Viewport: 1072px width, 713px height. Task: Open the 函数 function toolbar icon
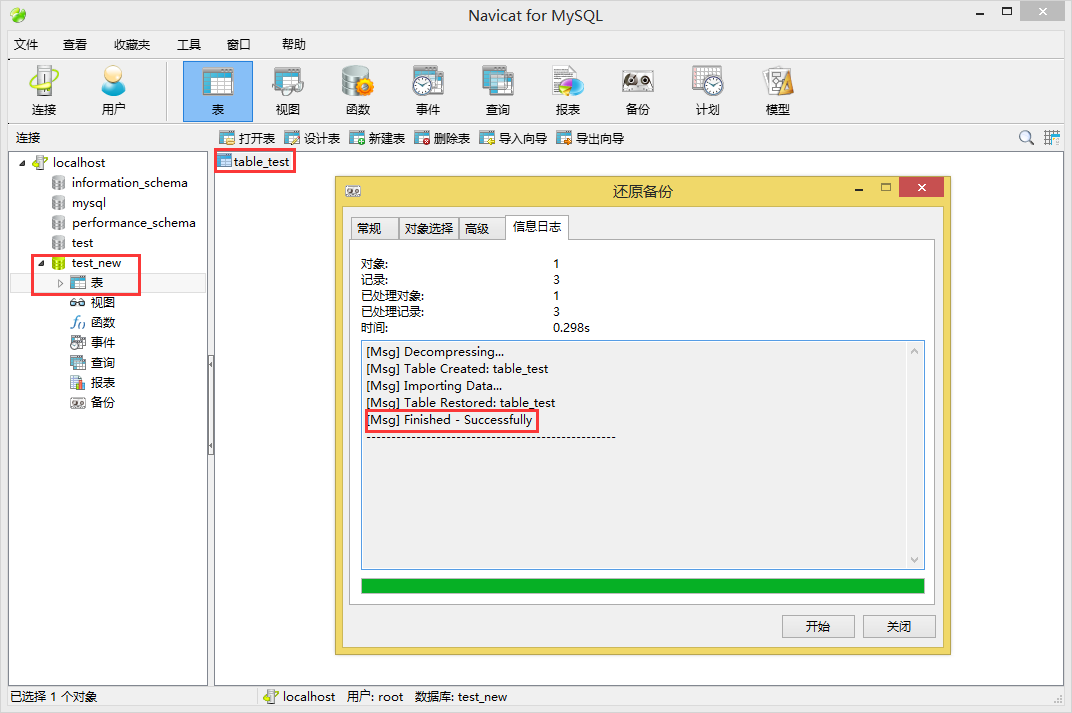[358, 91]
